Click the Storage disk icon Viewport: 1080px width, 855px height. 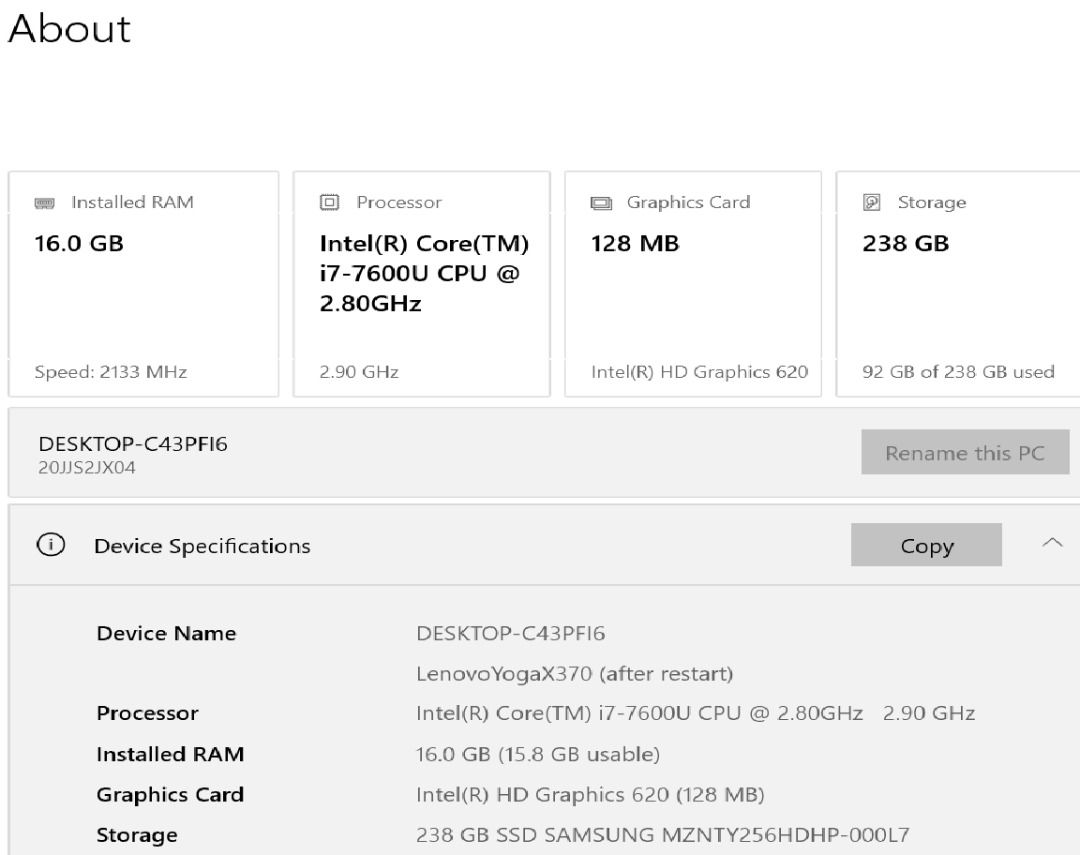pos(871,203)
